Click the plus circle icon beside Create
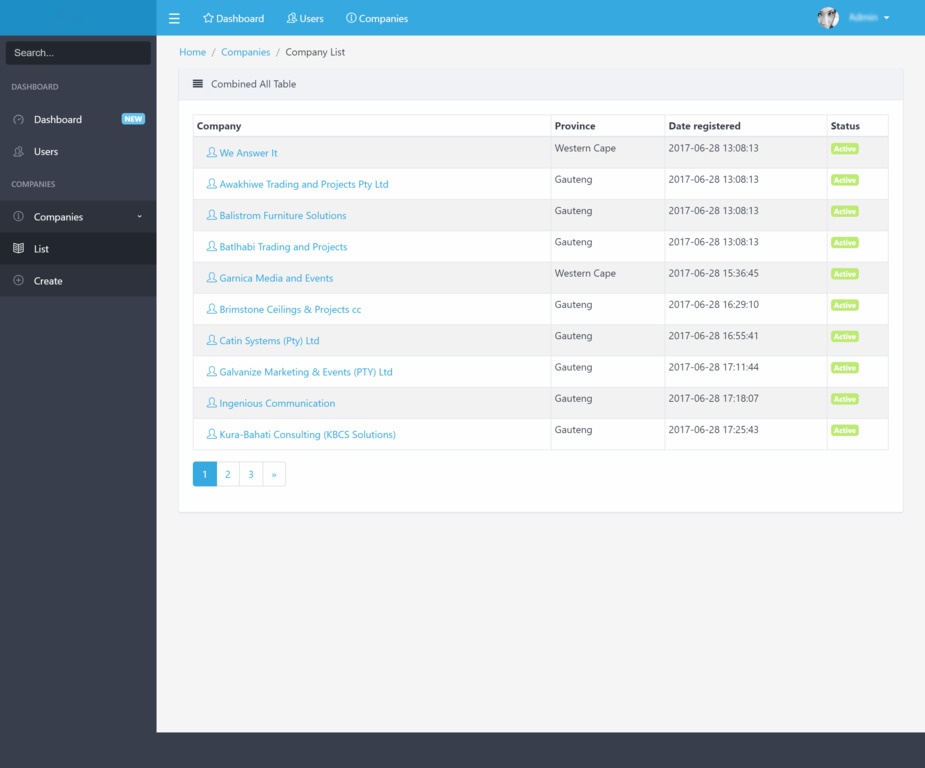This screenshot has width=925, height=768. coord(18,280)
